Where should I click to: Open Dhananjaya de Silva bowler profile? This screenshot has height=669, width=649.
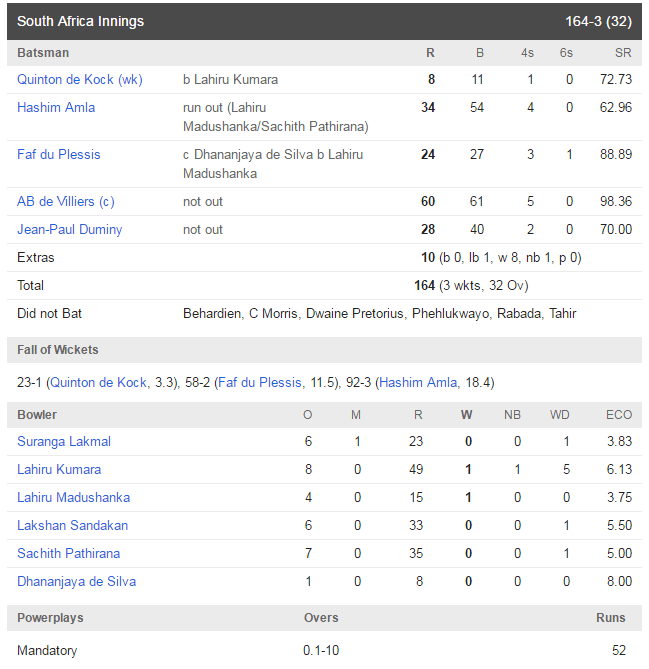[76, 582]
